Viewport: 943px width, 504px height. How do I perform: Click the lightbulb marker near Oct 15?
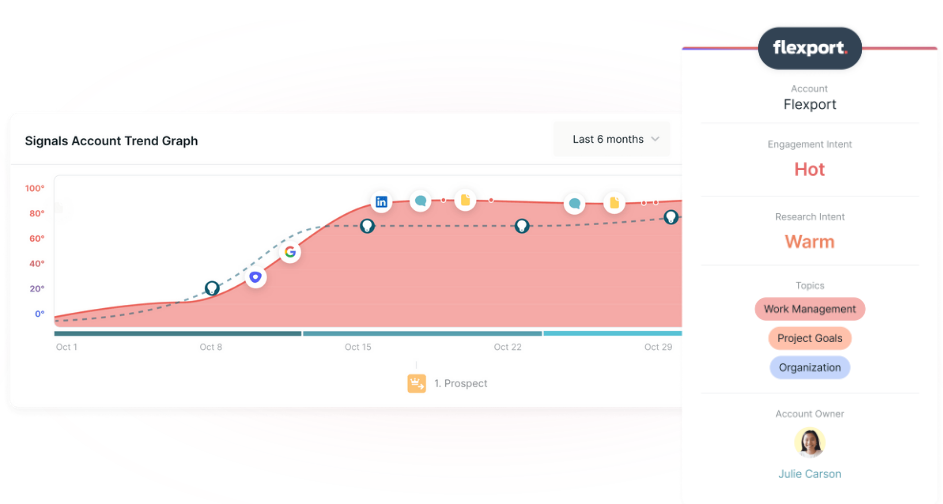[x=367, y=226]
